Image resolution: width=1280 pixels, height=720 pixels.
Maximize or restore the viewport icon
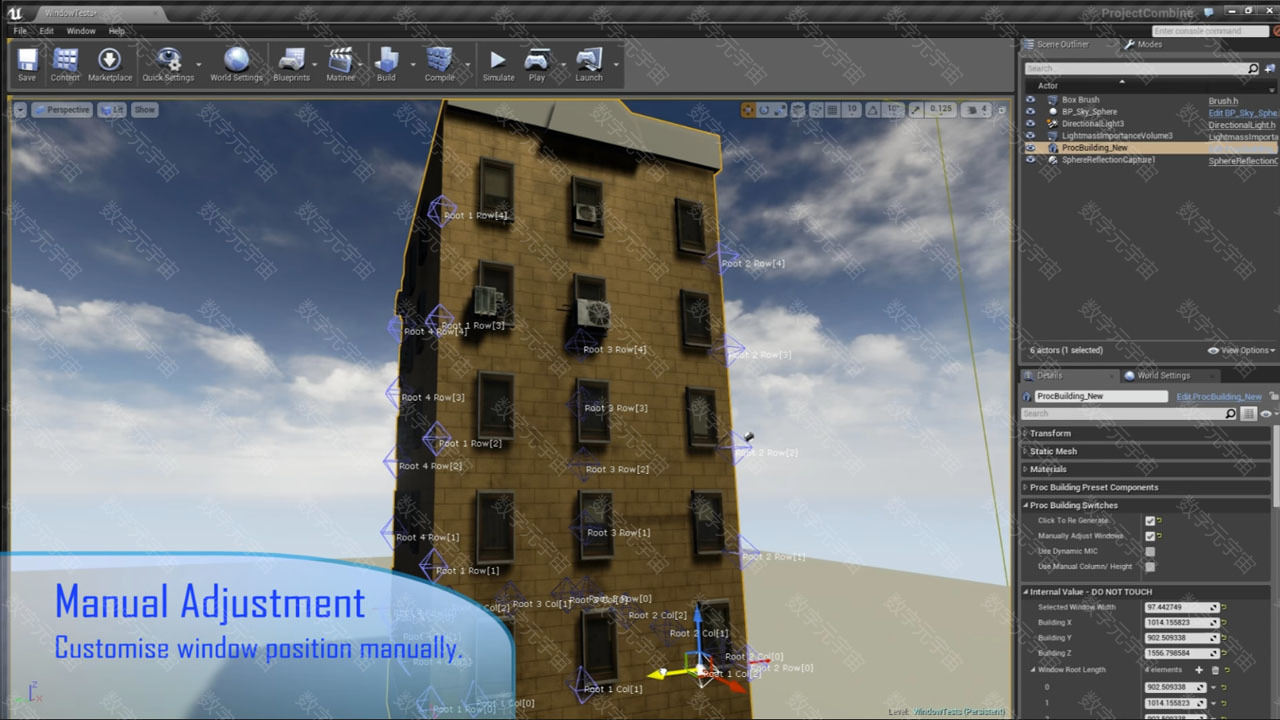[1002, 110]
